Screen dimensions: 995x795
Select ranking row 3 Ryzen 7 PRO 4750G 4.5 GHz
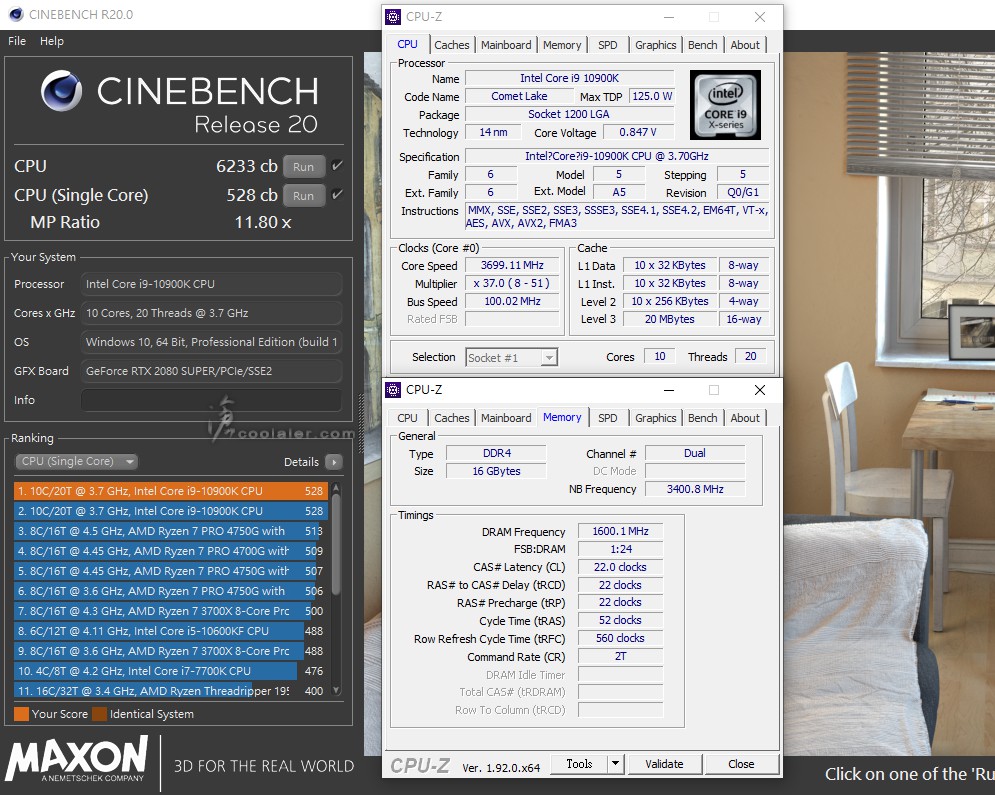[x=169, y=531]
